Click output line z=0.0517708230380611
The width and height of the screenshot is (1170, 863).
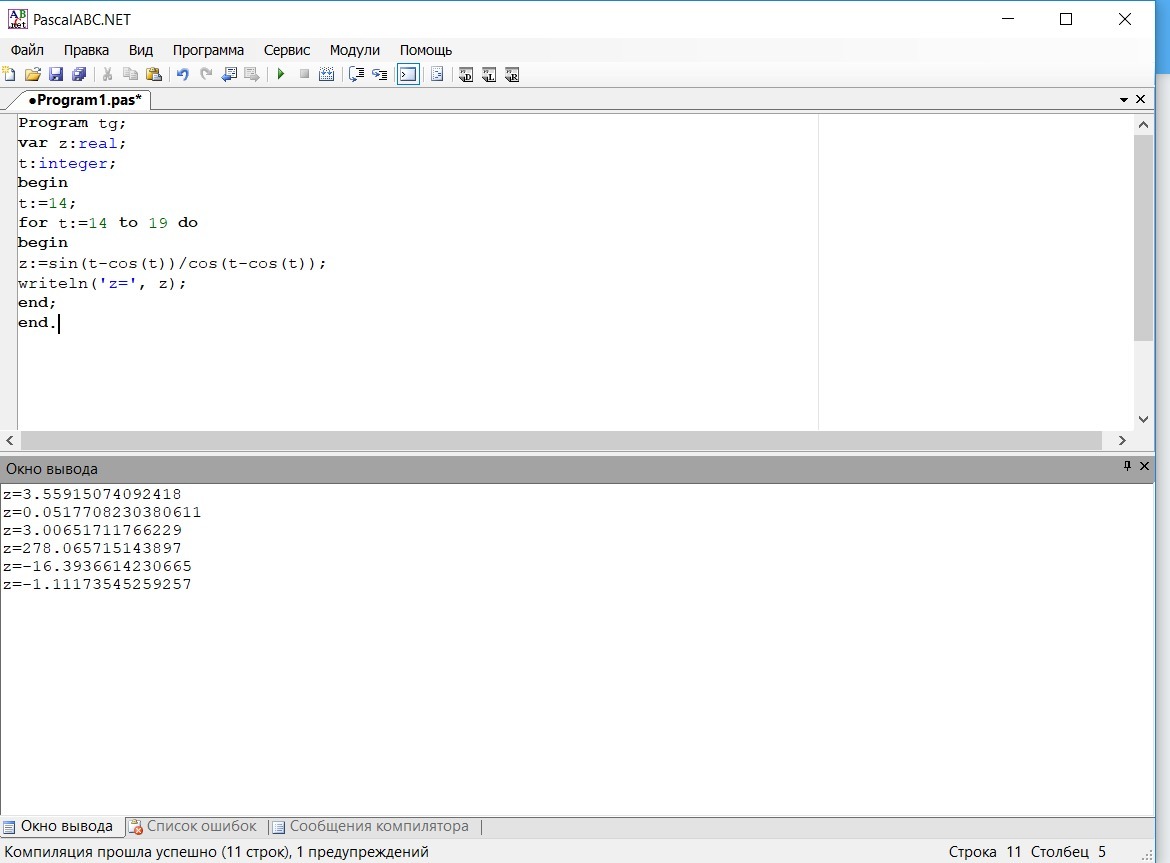[x=102, y=512]
